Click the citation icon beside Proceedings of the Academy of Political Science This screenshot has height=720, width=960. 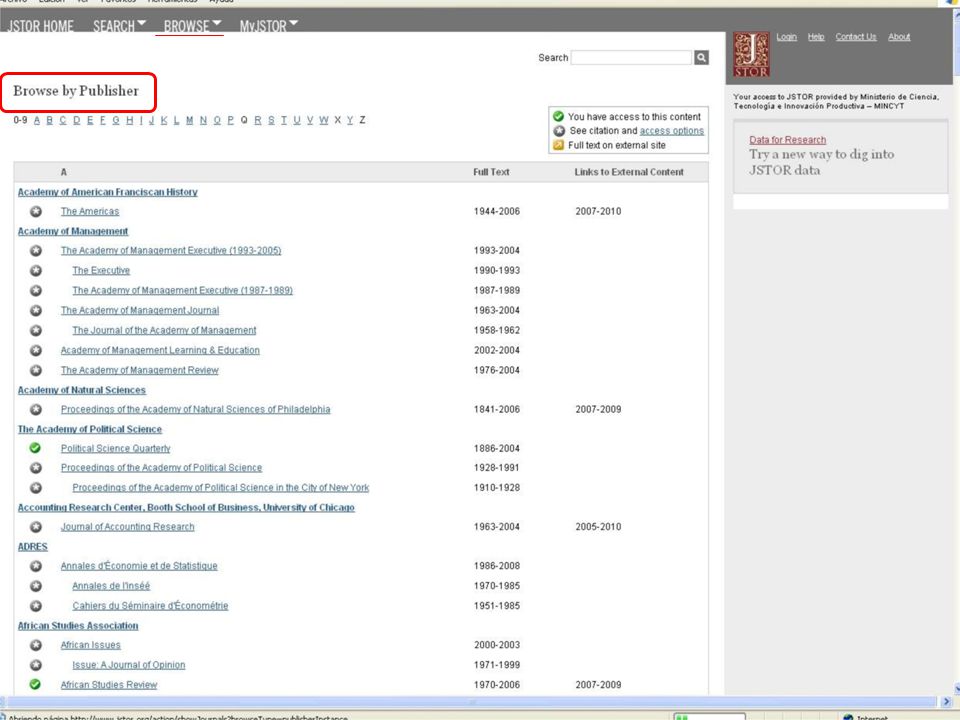(36, 468)
